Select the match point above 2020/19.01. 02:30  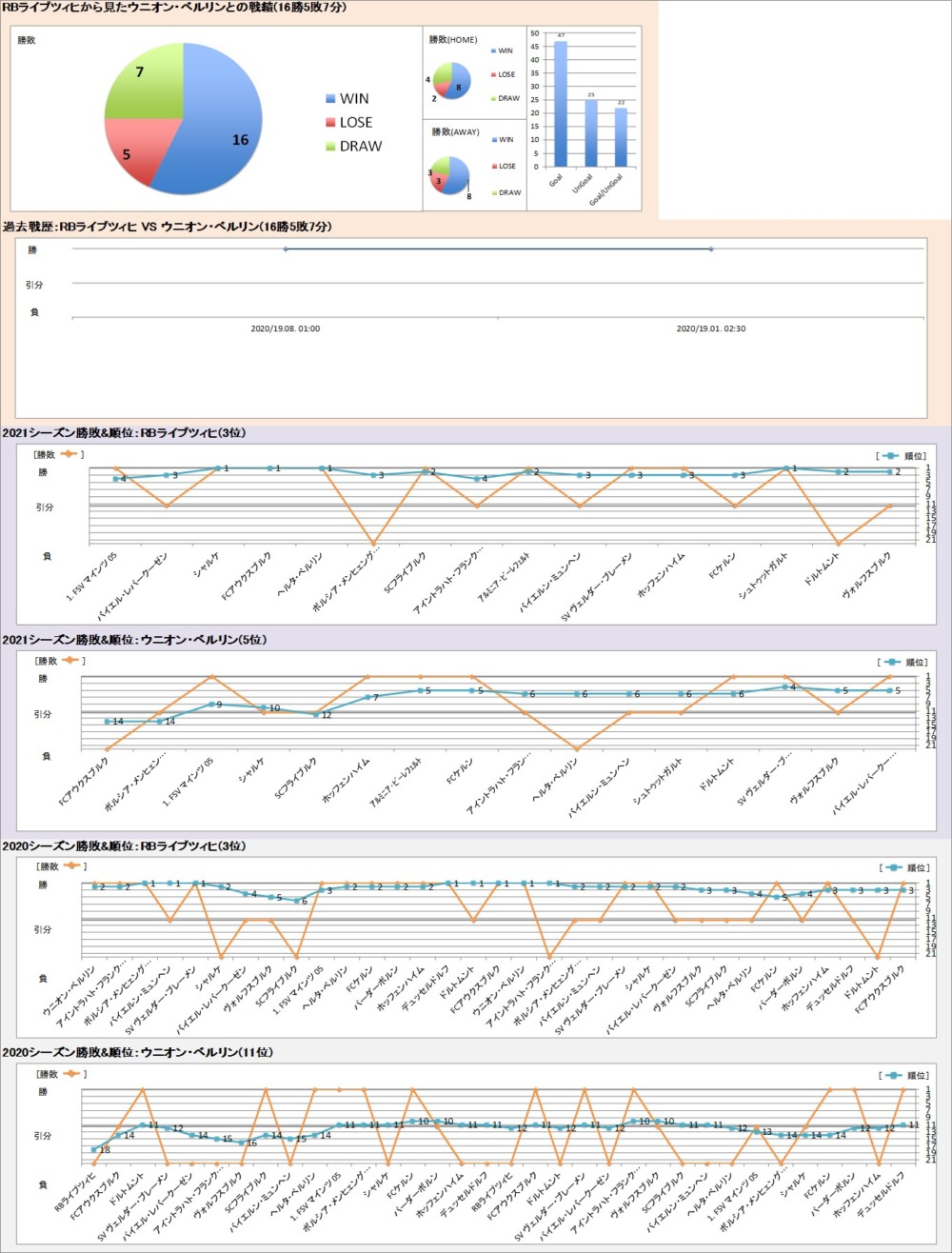(x=711, y=249)
